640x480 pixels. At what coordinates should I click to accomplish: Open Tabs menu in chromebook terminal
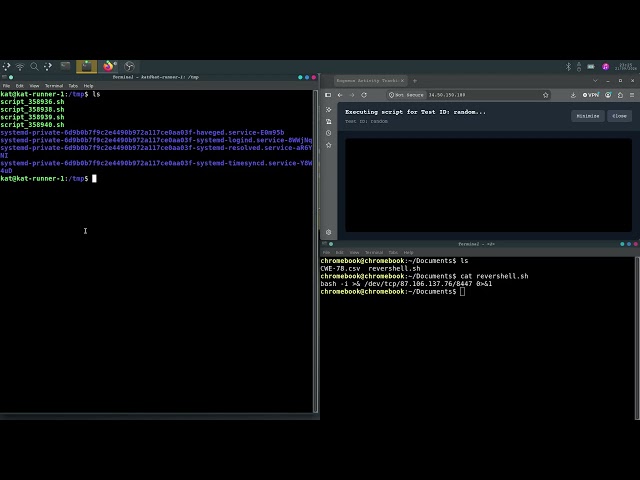[x=393, y=253]
